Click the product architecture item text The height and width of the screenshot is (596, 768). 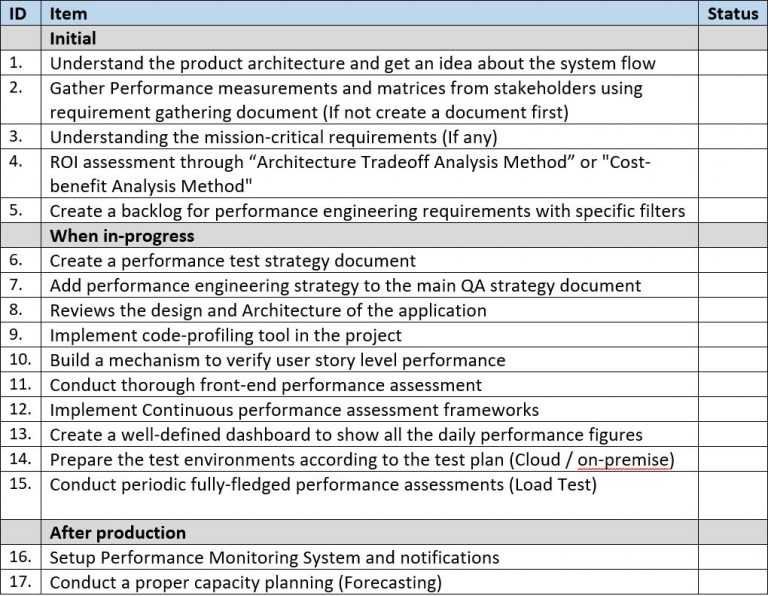point(352,63)
